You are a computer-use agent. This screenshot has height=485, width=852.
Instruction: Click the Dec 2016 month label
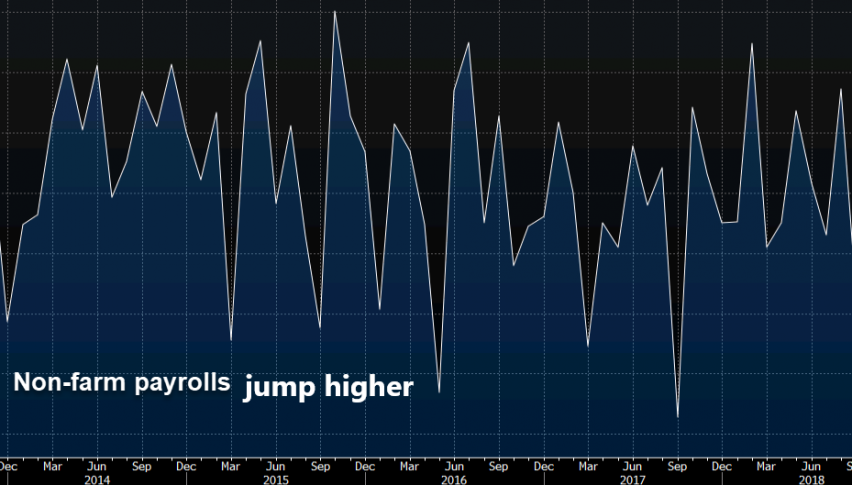click(x=543, y=465)
